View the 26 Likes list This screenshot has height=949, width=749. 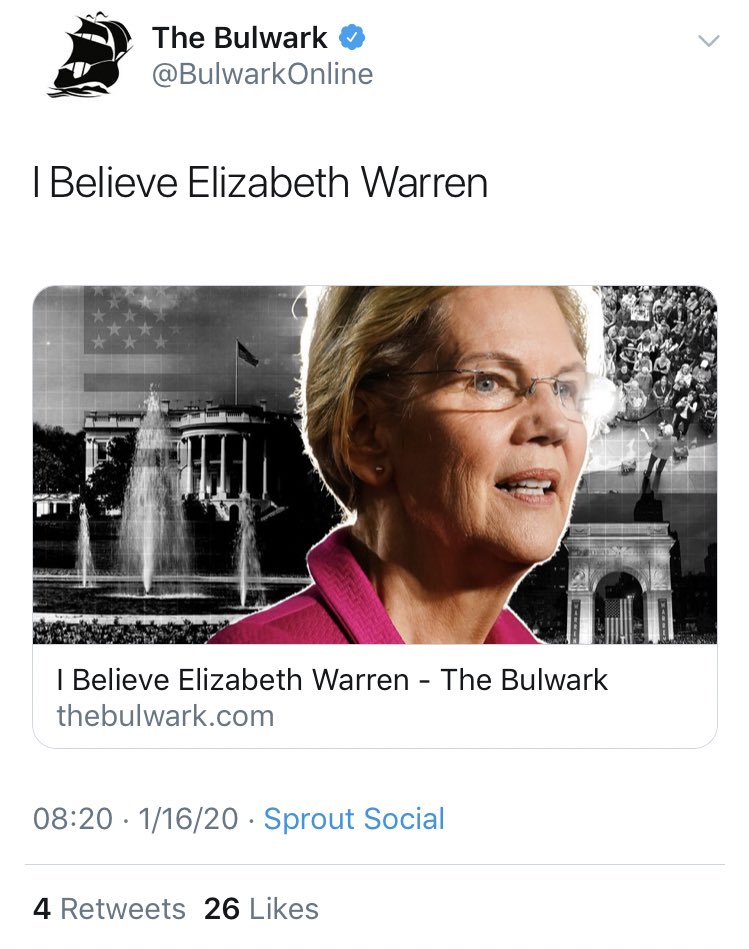pyautogui.click(x=261, y=909)
